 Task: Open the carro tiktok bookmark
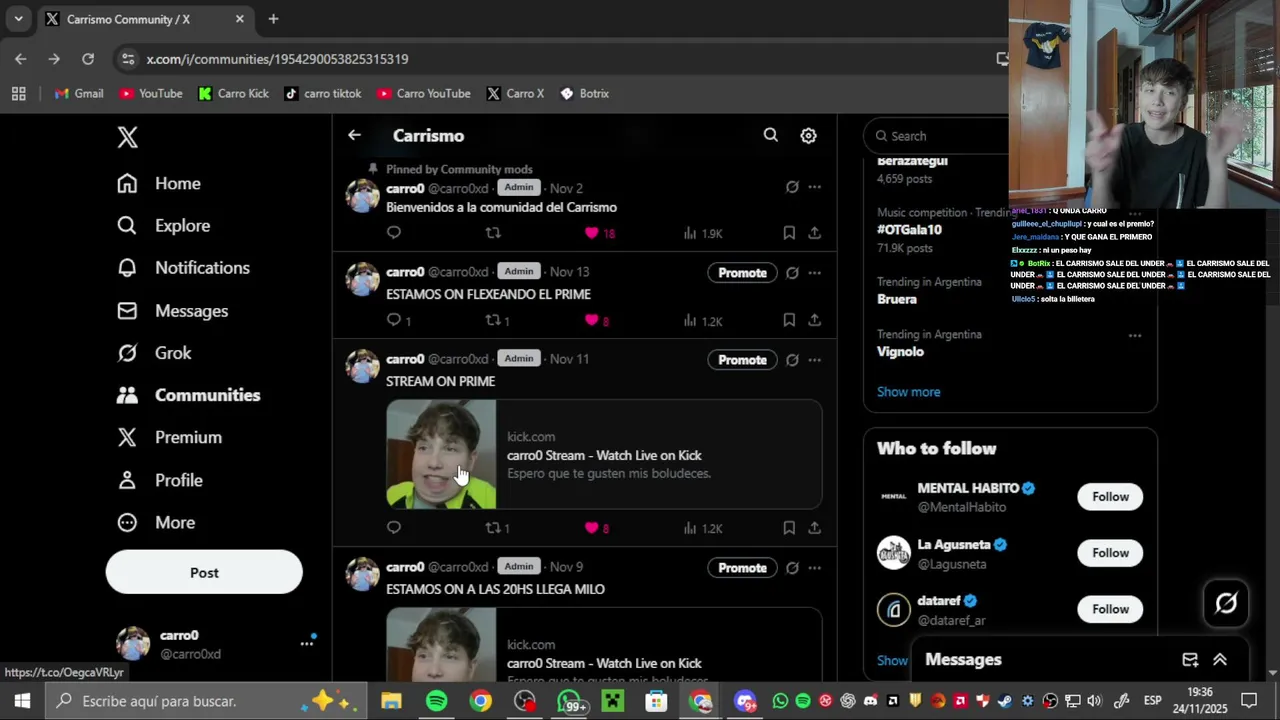pyautogui.click(x=322, y=93)
